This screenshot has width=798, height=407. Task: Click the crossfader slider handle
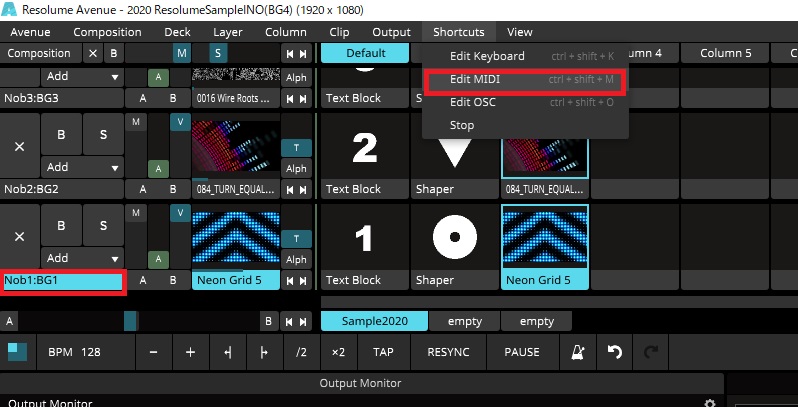coord(130,322)
